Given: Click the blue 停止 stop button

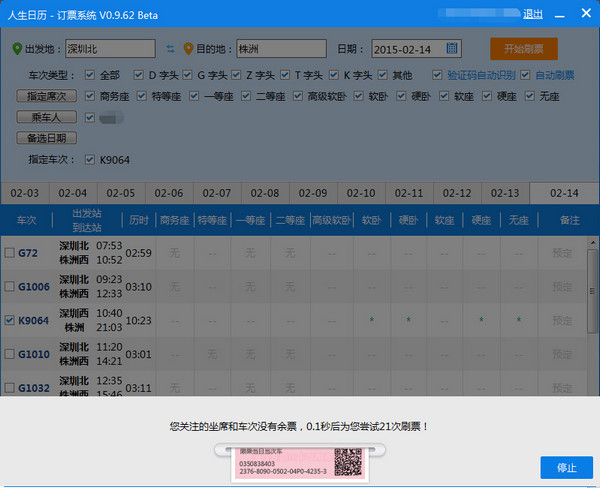Looking at the screenshot, I should (x=566, y=467).
